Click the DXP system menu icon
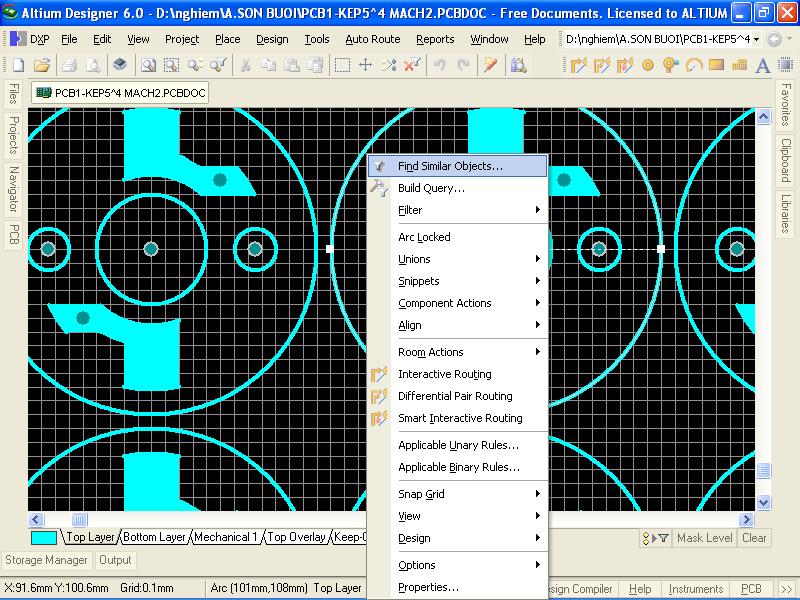This screenshot has height=600, width=800. click(18, 39)
